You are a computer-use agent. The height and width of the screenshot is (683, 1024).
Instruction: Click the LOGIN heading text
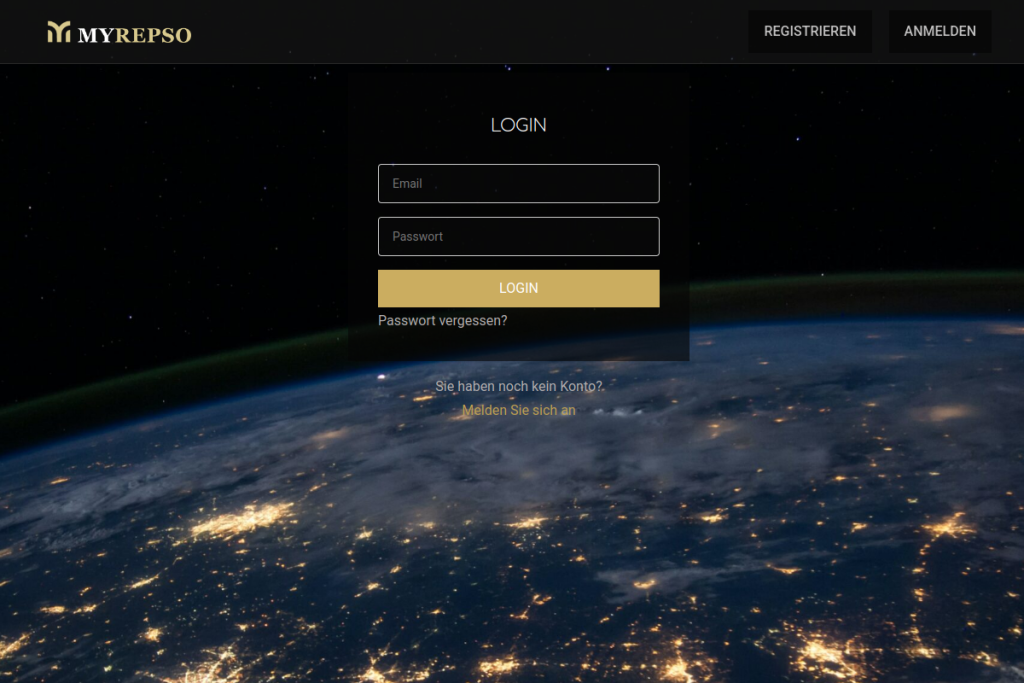point(519,125)
